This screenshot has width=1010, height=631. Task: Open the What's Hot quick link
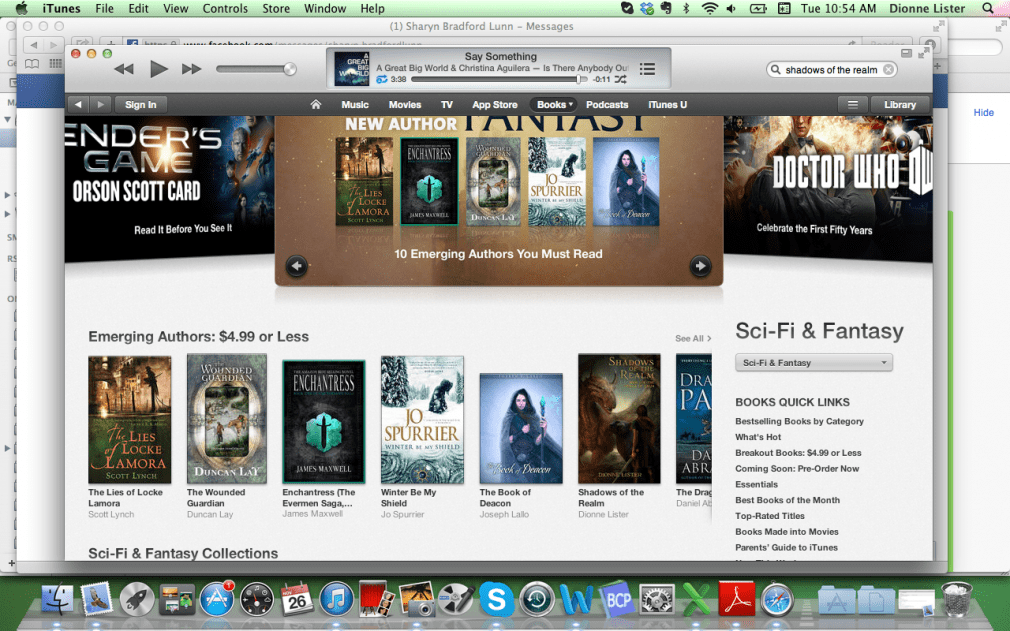click(x=758, y=437)
